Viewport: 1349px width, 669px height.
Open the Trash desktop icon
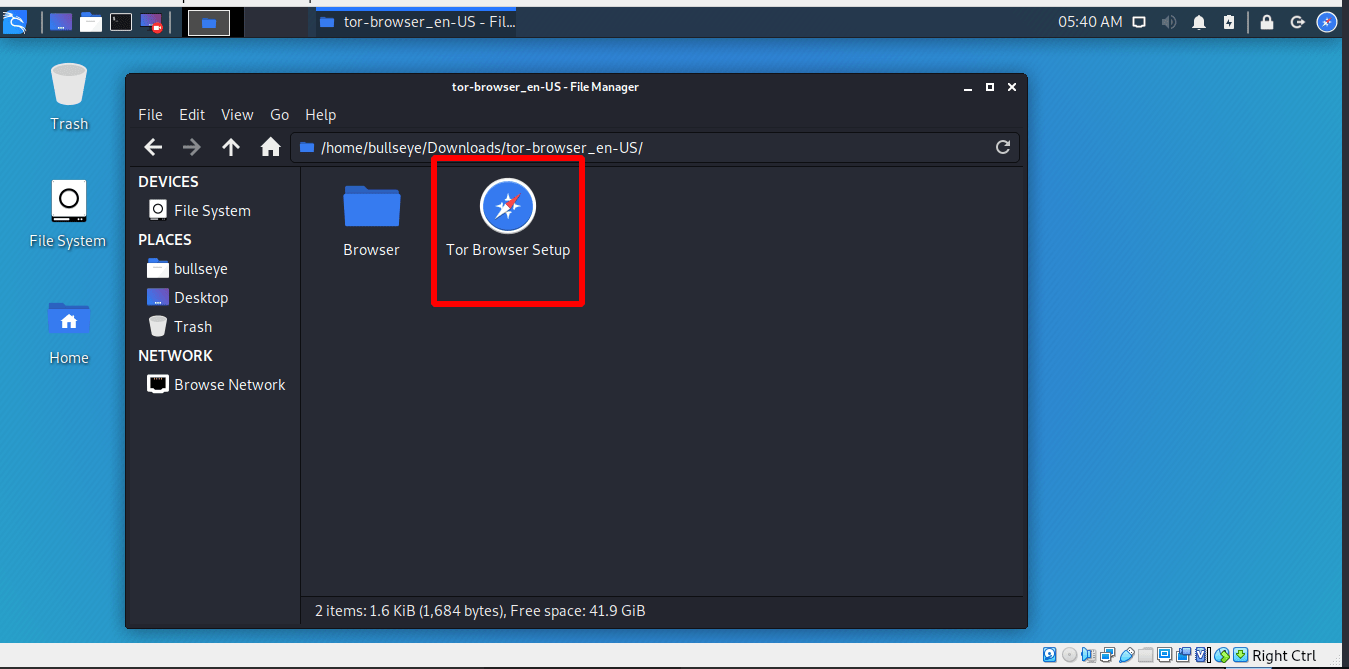pyautogui.click(x=69, y=97)
